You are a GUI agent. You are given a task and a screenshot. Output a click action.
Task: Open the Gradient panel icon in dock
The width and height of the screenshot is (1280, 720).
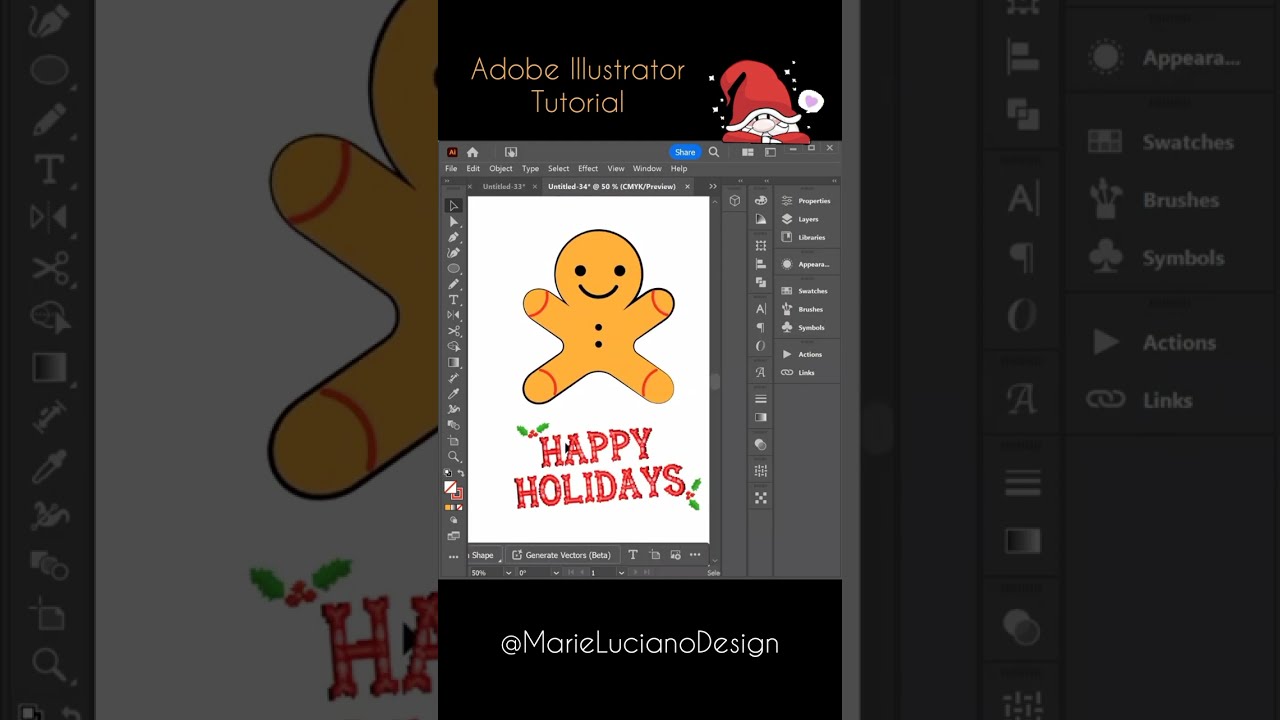[761, 417]
